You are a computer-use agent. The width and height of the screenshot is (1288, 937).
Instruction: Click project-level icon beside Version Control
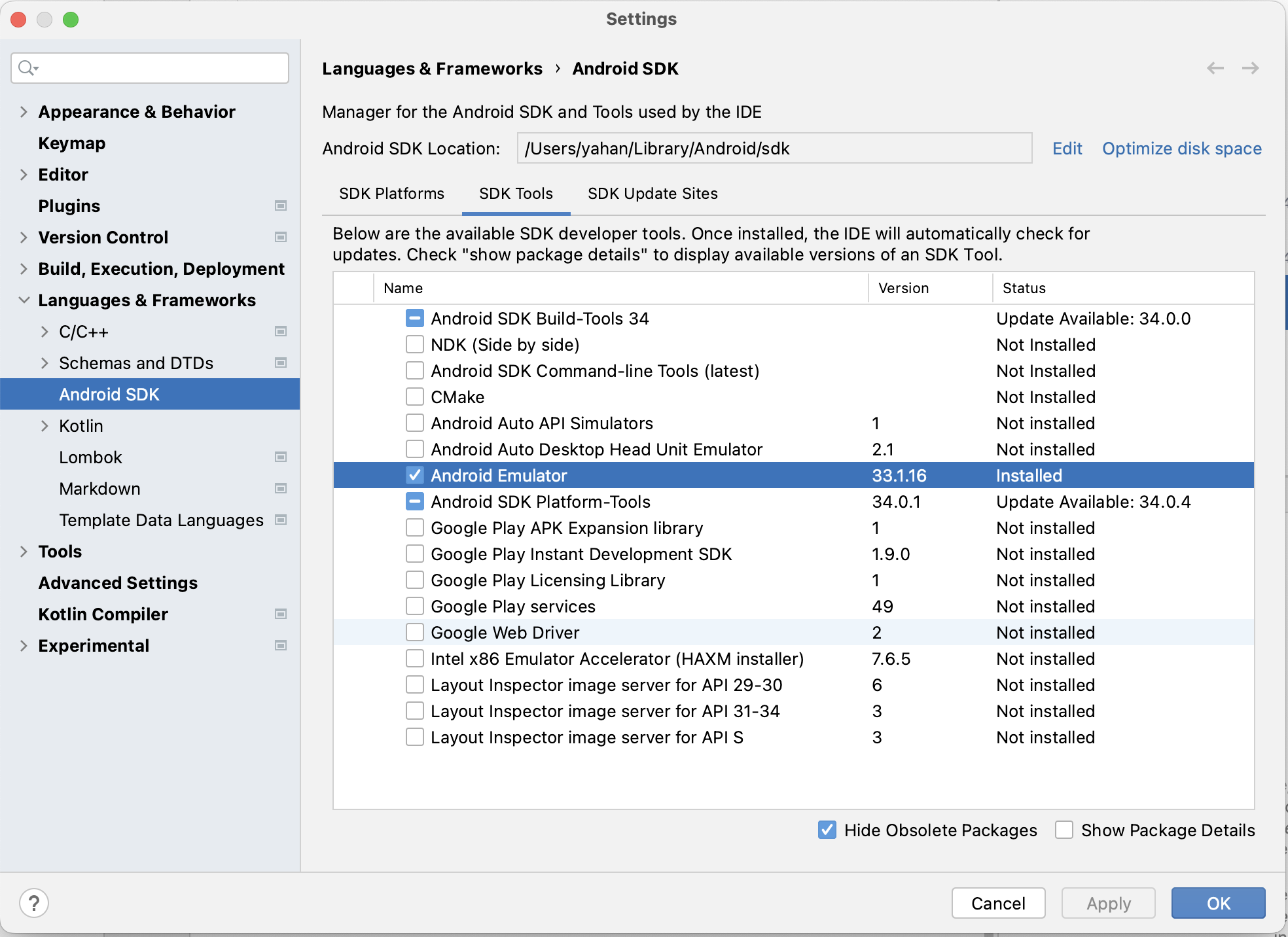281,237
